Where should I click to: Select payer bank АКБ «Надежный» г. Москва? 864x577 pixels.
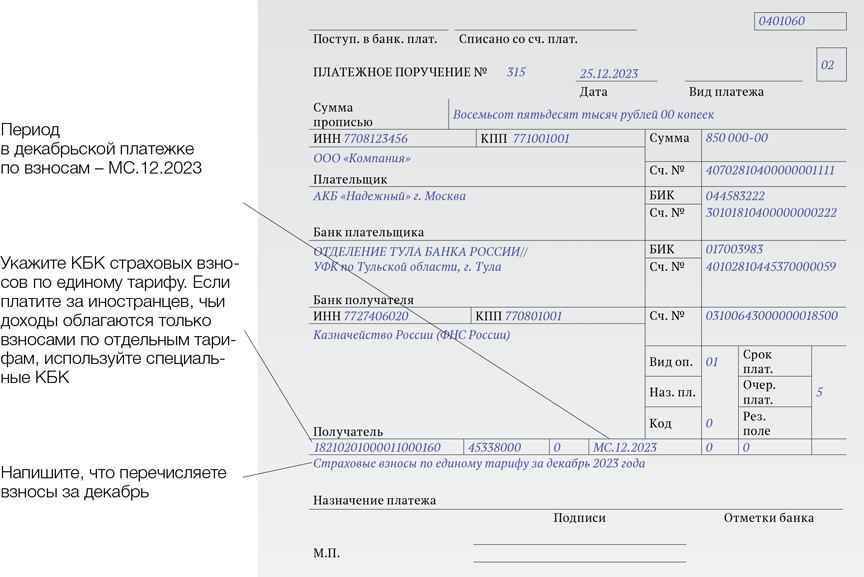[x=389, y=197]
